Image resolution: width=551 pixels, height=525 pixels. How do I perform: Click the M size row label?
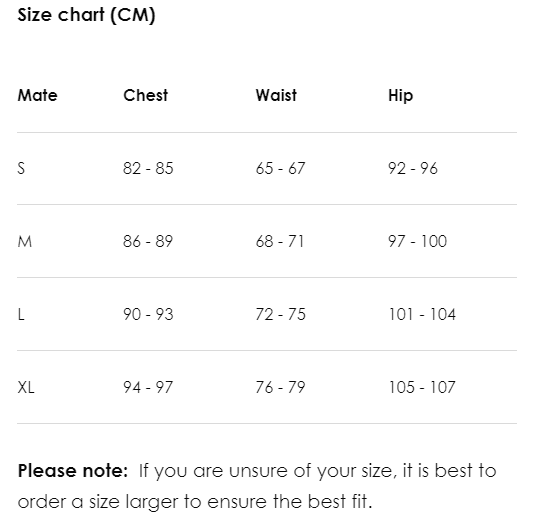pos(25,241)
